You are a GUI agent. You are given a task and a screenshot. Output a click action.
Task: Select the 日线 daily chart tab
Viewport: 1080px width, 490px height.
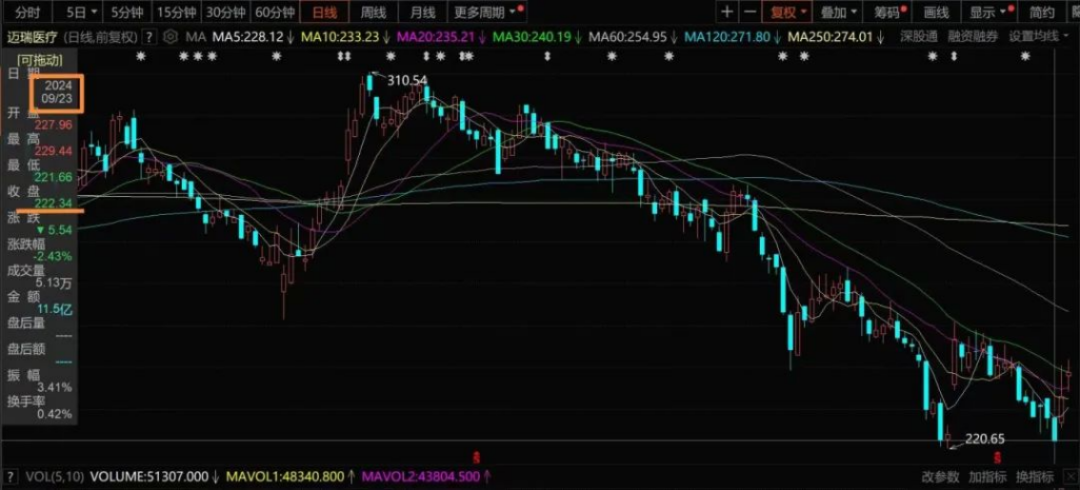pyautogui.click(x=324, y=12)
